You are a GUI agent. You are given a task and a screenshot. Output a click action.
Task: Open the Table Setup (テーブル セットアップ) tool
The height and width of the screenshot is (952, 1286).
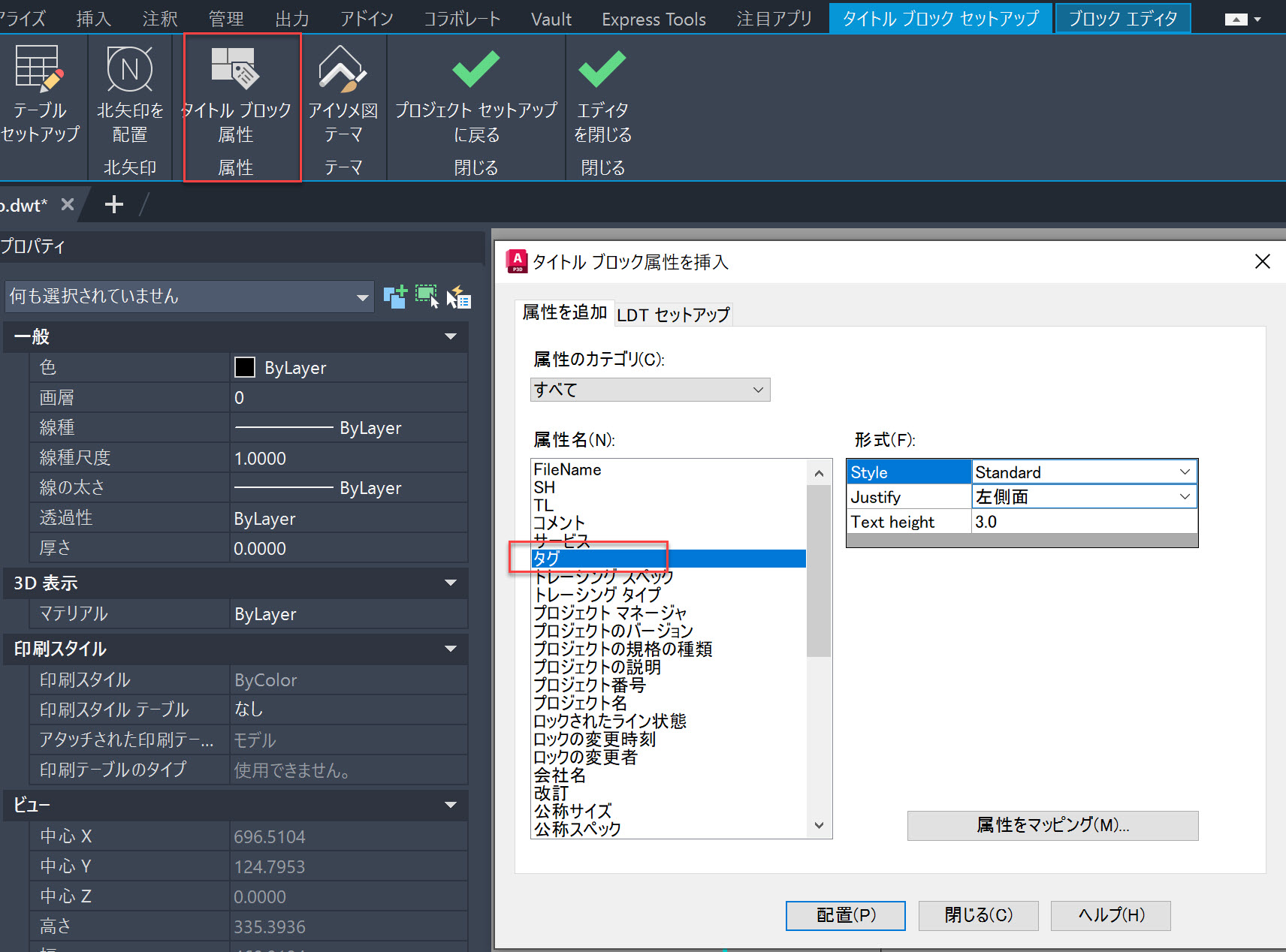tap(40, 94)
